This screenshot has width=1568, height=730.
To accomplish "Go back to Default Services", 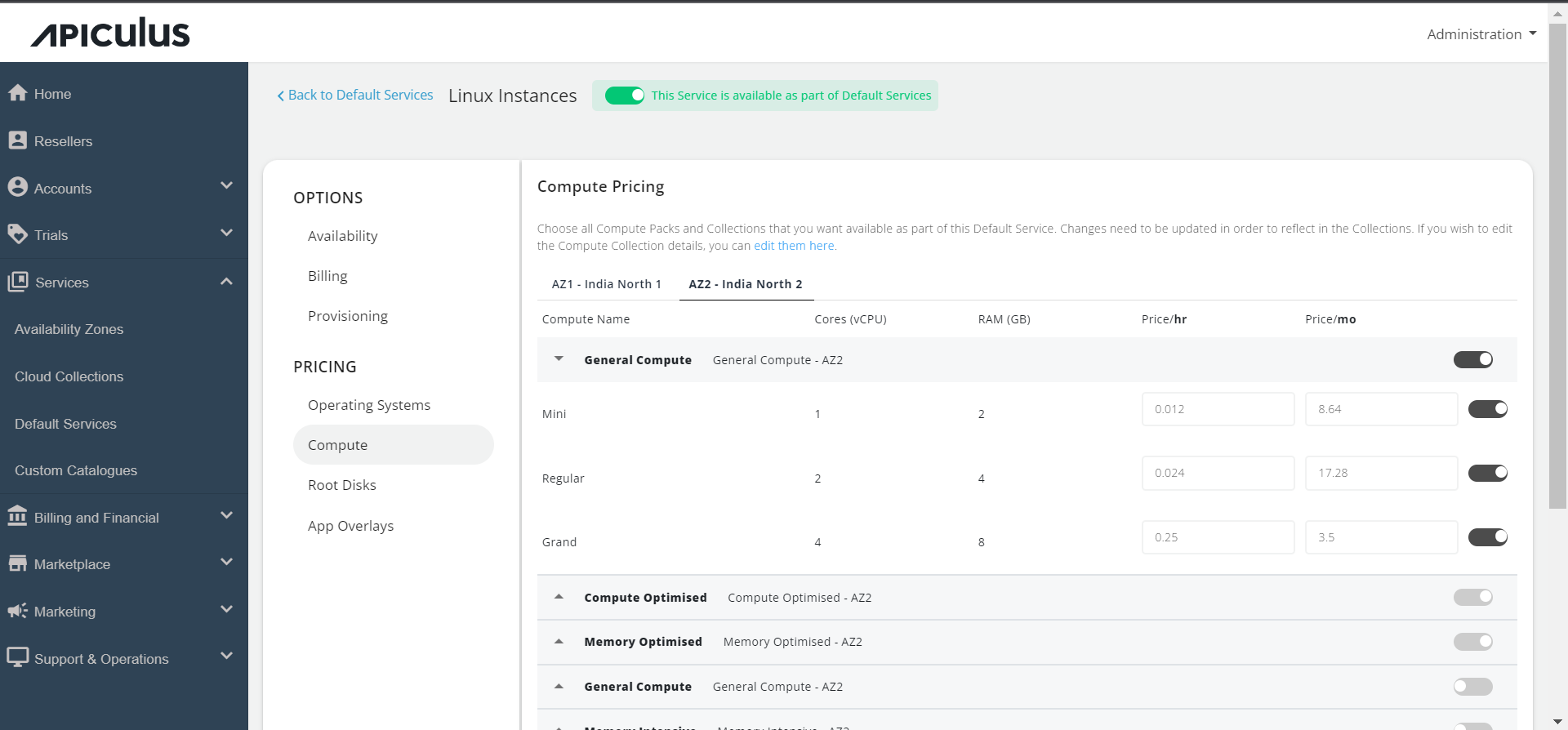I will point(355,96).
